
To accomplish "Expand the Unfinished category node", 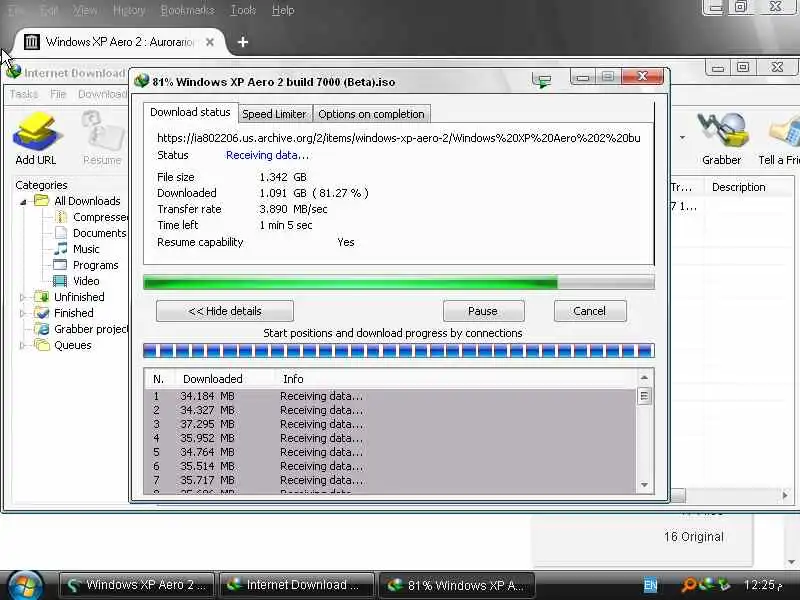I will point(22,297).
